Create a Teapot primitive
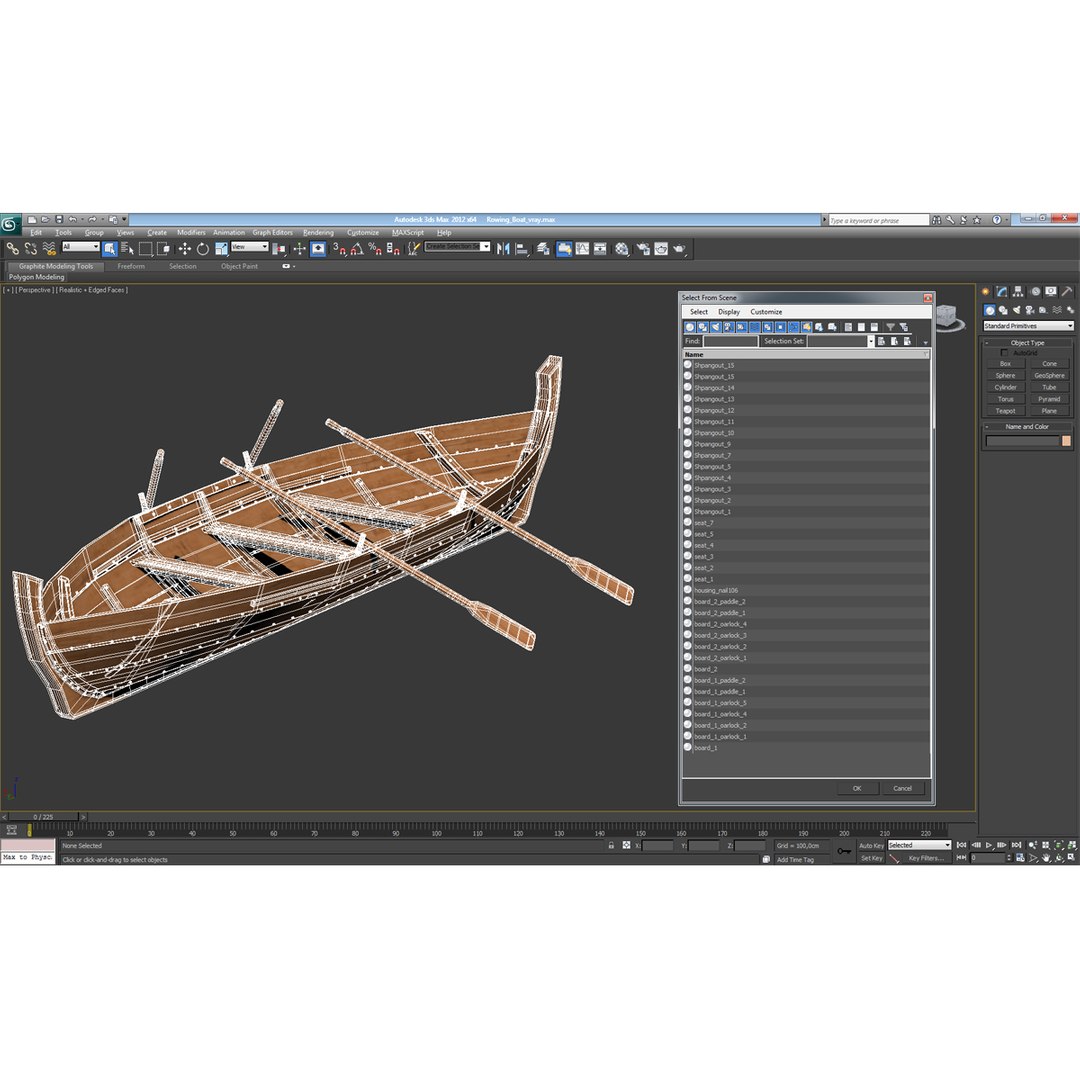The image size is (1080, 1080). coord(1005,411)
